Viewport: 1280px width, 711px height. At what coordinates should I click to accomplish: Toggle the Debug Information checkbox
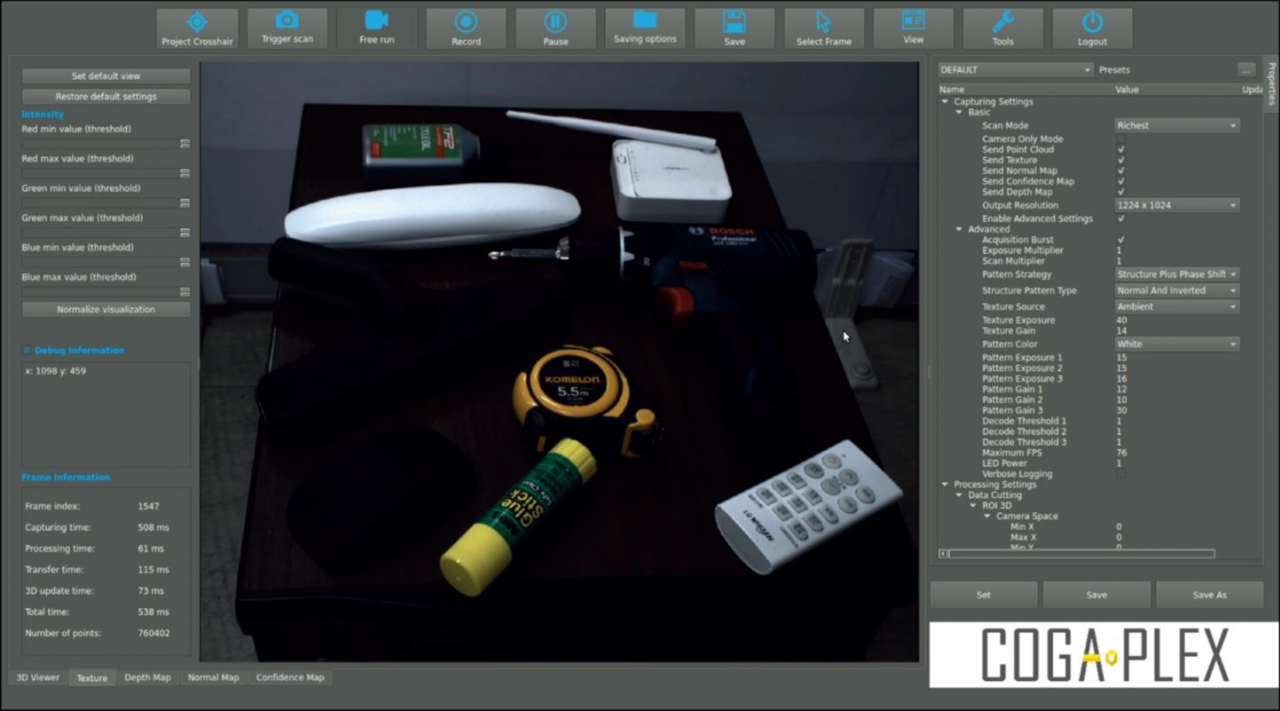27,351
